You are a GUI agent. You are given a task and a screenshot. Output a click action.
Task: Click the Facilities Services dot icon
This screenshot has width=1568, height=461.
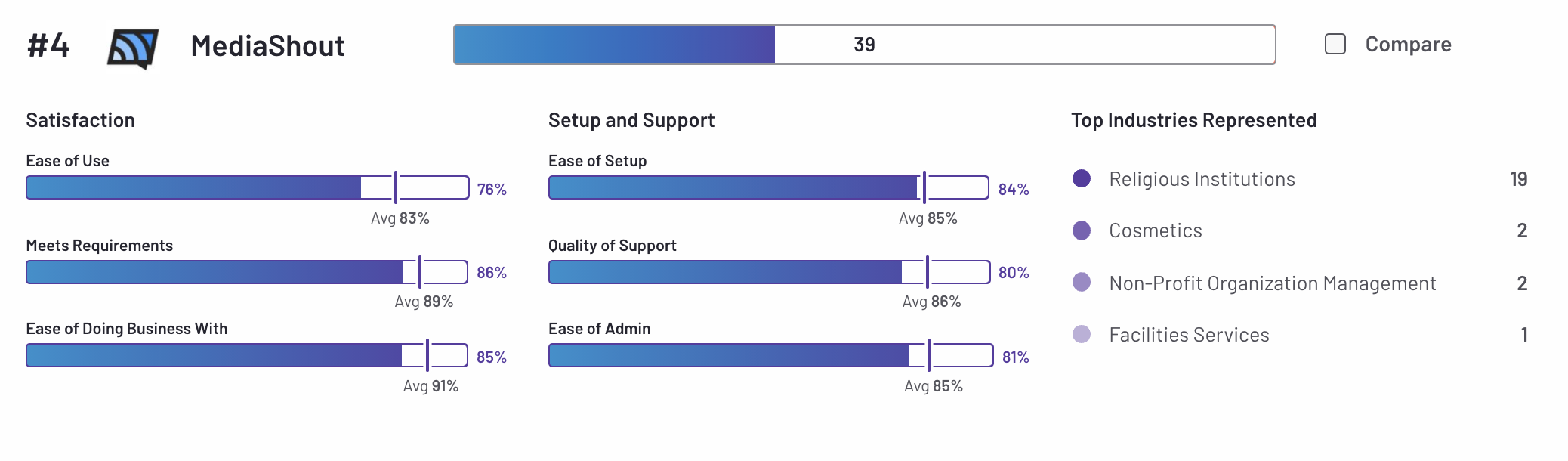coord(1082,334)
